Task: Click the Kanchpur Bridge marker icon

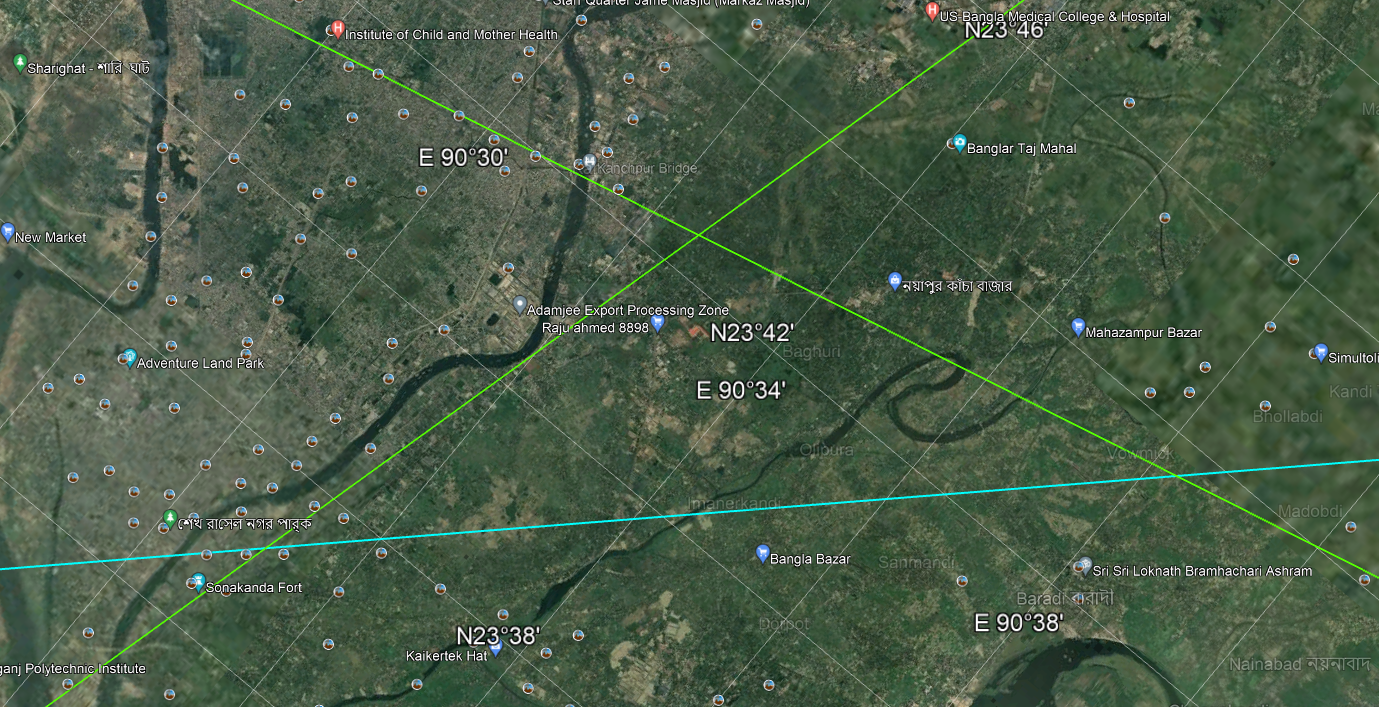Action: pyautogui.click(x=590, y=162)
